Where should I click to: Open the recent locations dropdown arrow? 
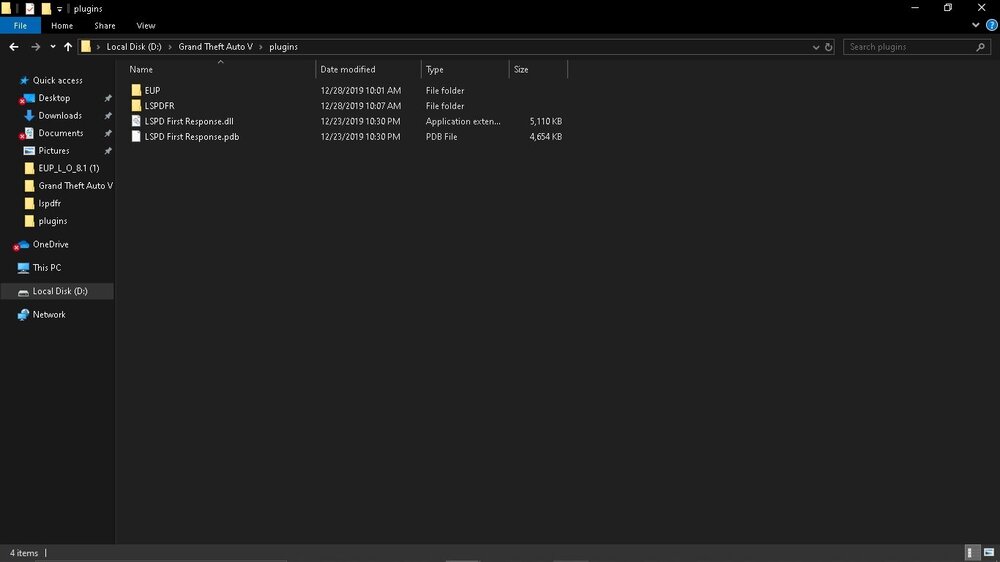click(53, 47)
